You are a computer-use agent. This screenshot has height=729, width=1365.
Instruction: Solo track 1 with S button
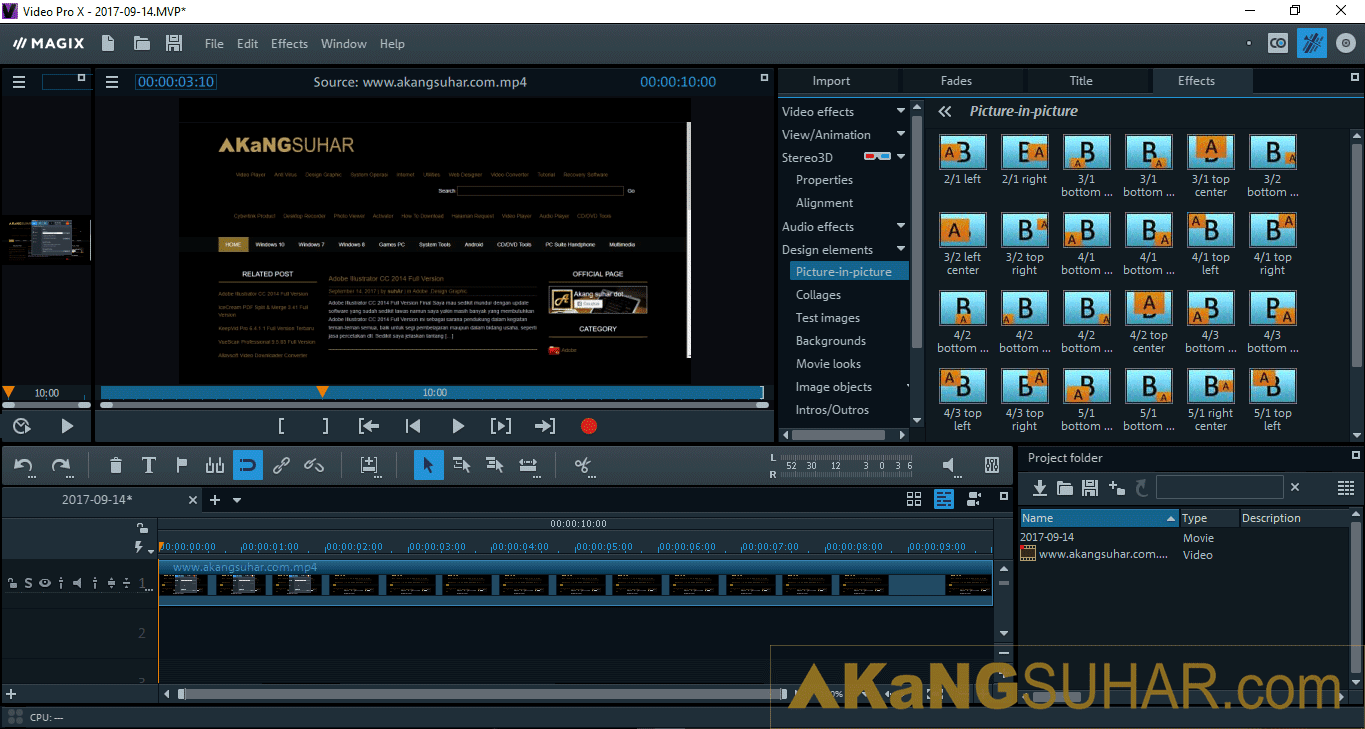tap(29, 583)
